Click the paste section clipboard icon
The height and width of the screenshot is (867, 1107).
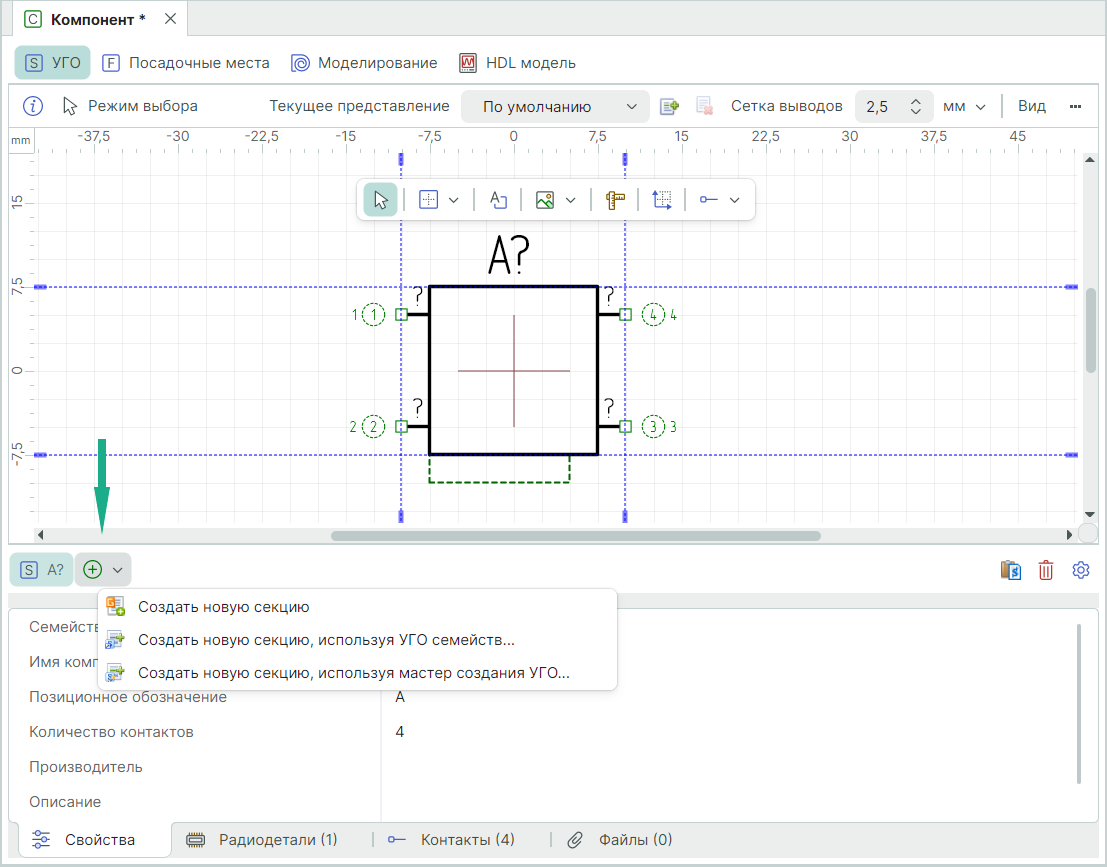click(1011, 570)
